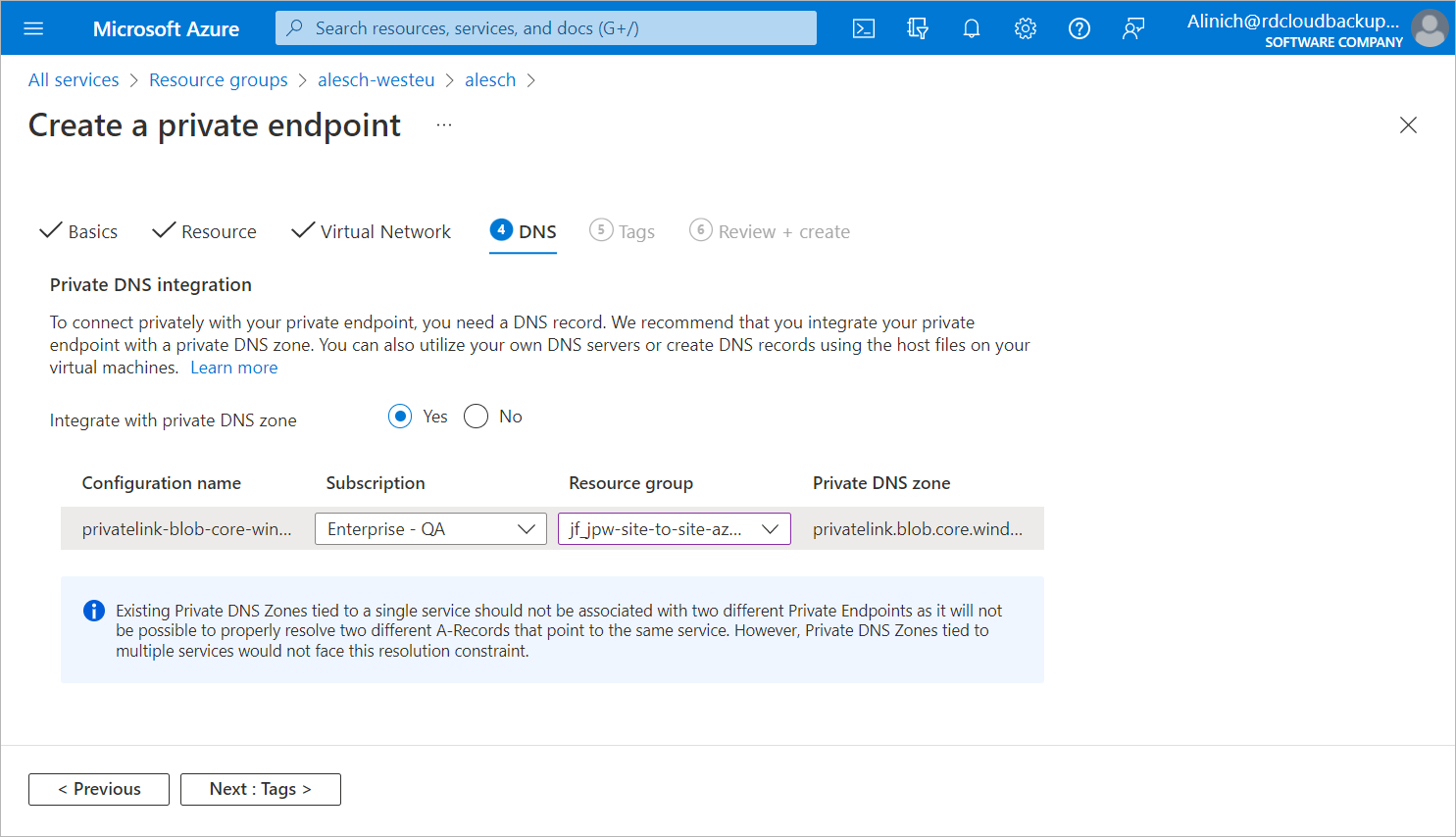This screenshot has width=1456, height=837.
Task: Open the Learn more link
Action: 234,368
